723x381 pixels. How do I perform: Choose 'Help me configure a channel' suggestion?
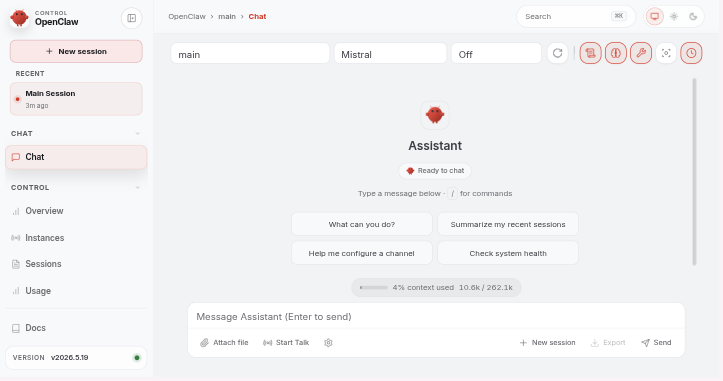tap(362, 253)
